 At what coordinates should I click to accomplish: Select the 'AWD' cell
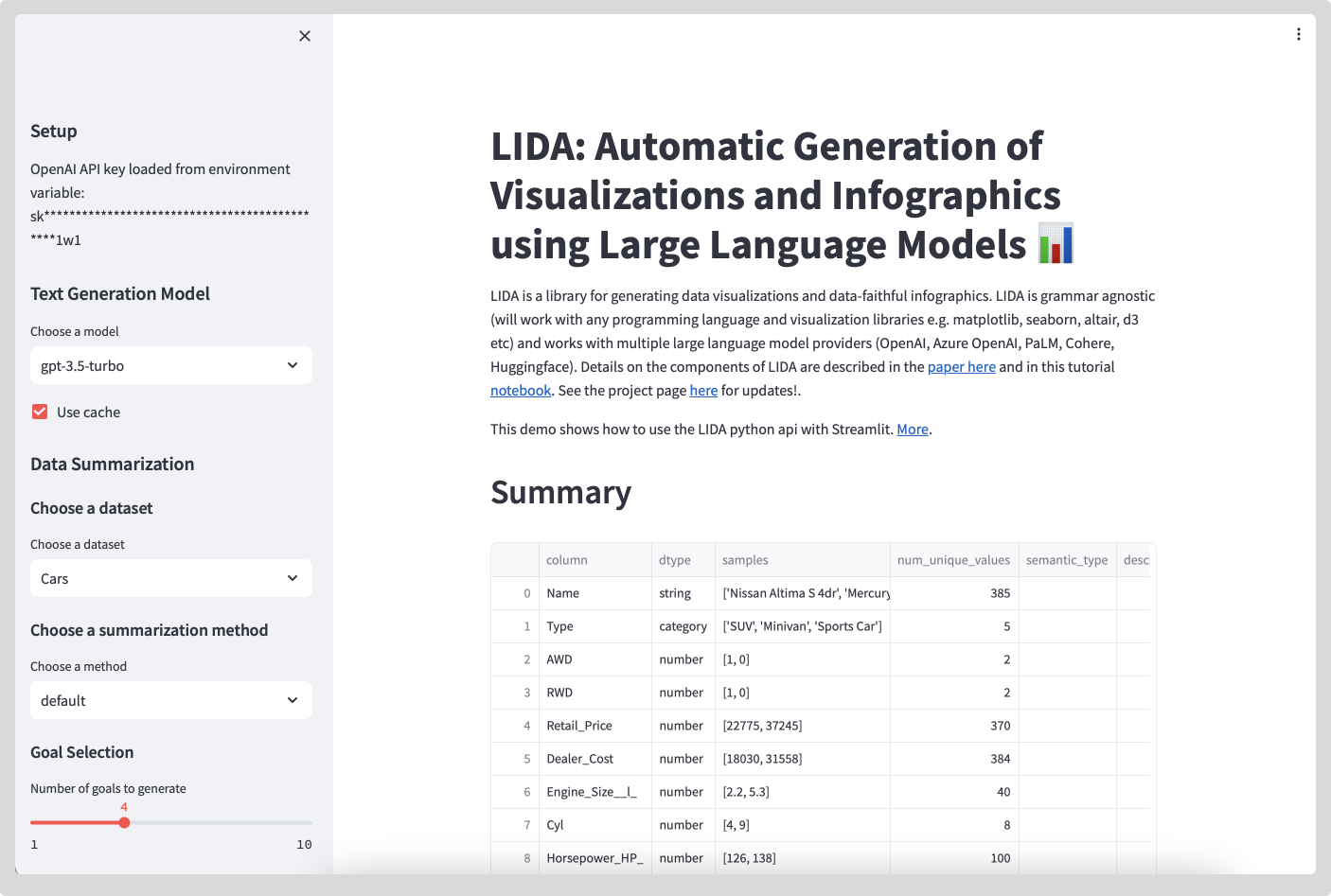[x=595, y=659]
